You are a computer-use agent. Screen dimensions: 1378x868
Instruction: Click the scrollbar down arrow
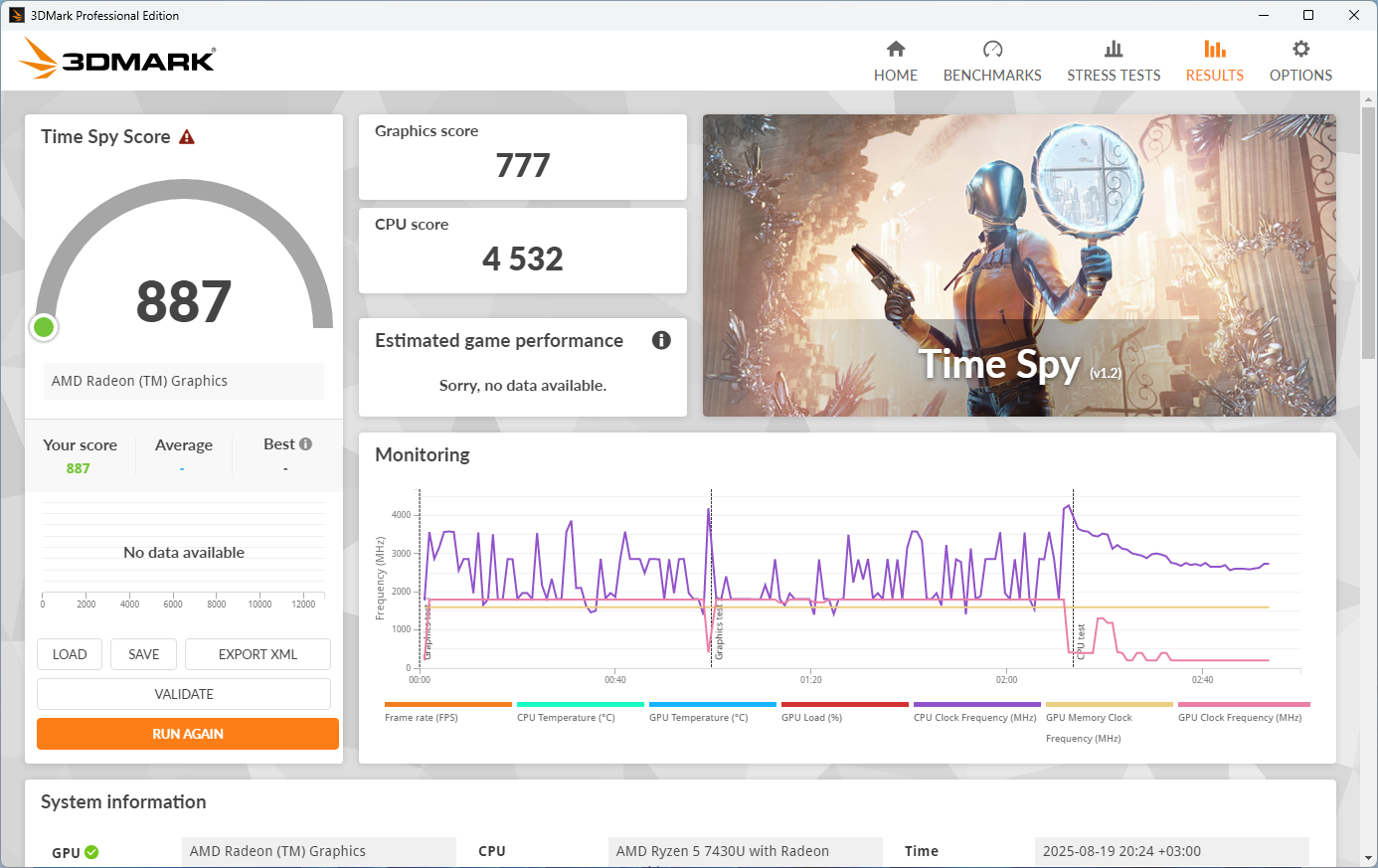(x=1369, y=858)
